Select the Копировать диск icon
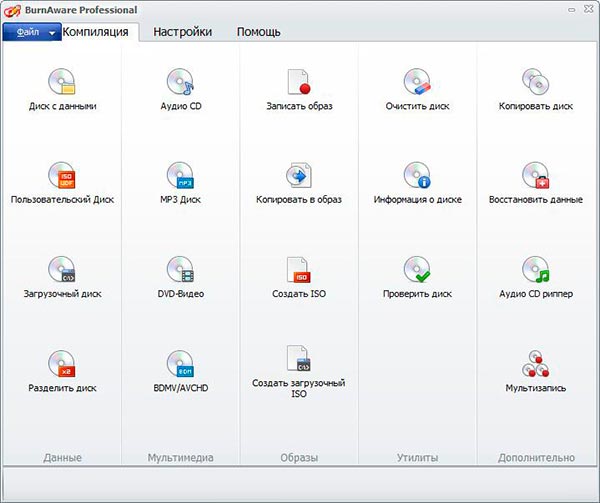Screen dimensions: 600x503 coord(536,81)
